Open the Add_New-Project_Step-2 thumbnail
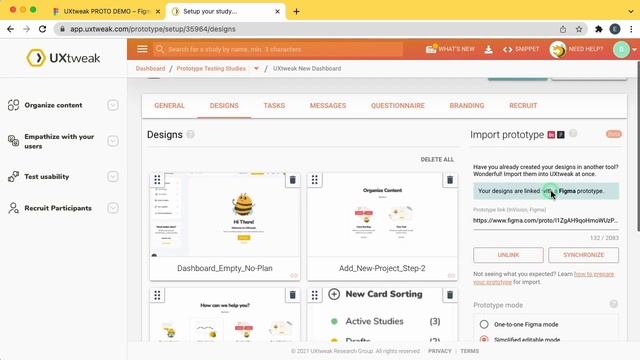Image resolution: width=640 pixels, height=360 pixels. pyautogui.click(x=382, y=215)
